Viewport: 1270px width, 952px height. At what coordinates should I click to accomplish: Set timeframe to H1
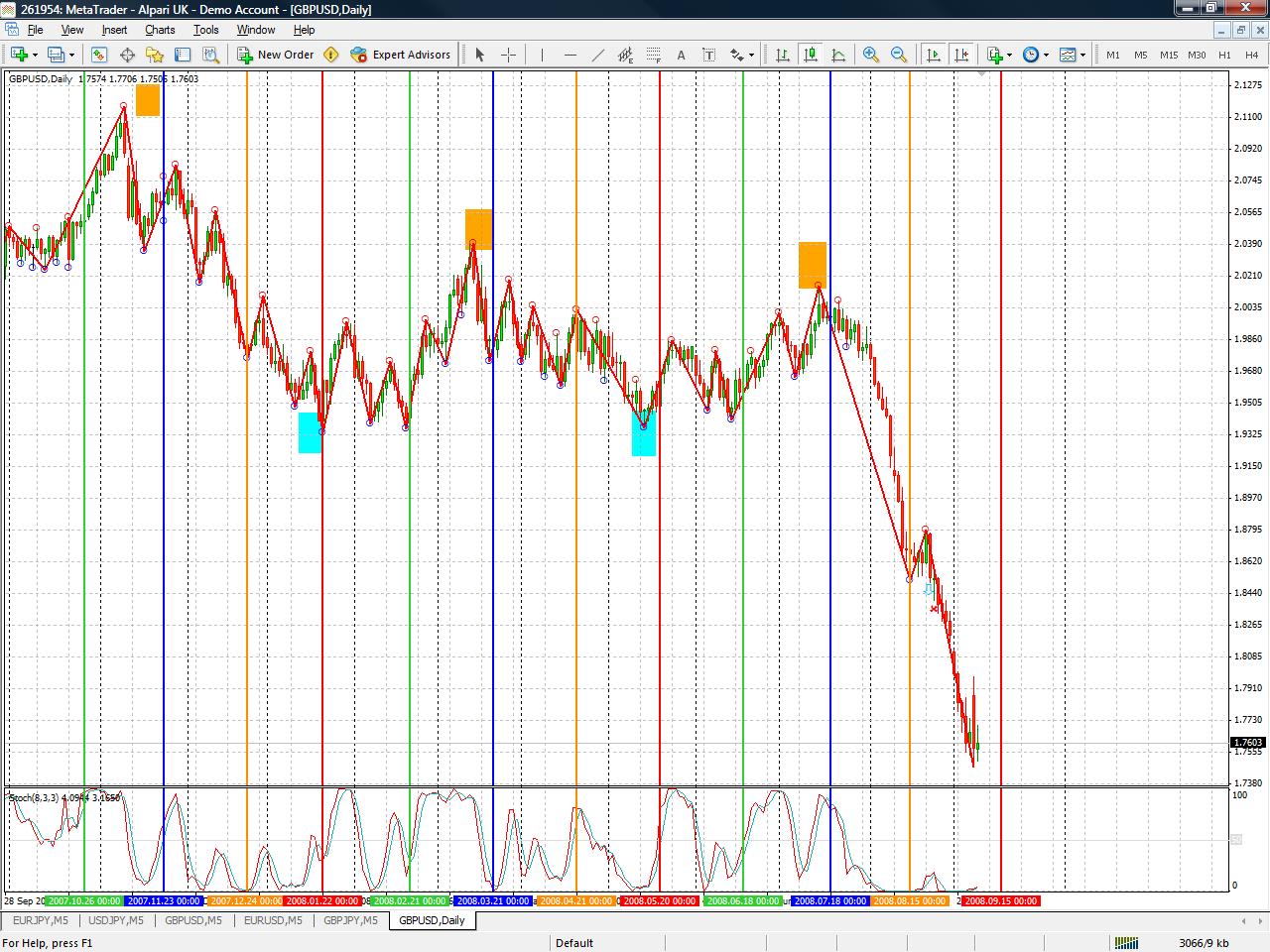pyautogui.click(x=1224, y=55)
